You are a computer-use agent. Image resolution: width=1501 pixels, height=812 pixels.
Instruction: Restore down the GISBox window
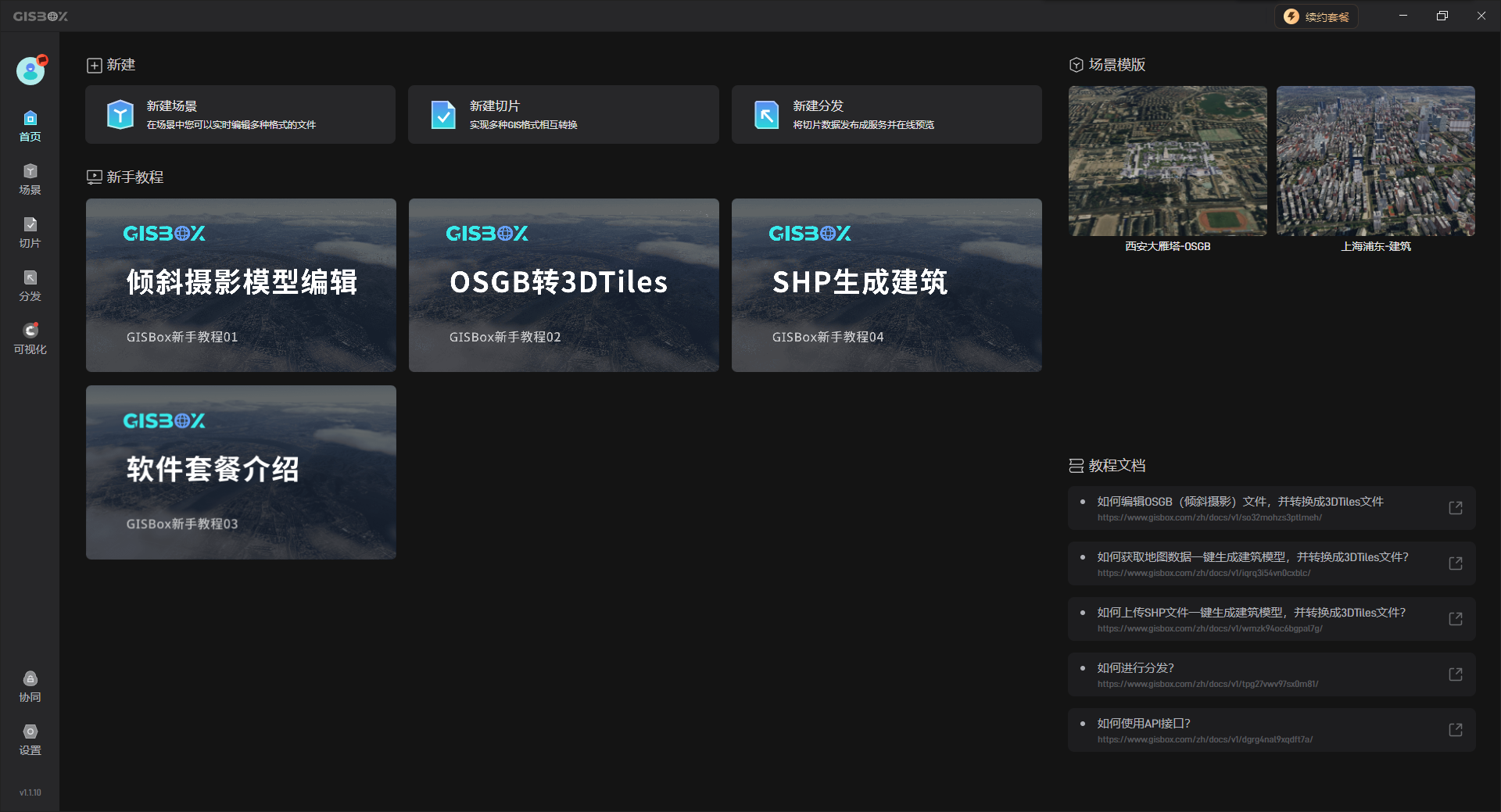click(1442, 16)
